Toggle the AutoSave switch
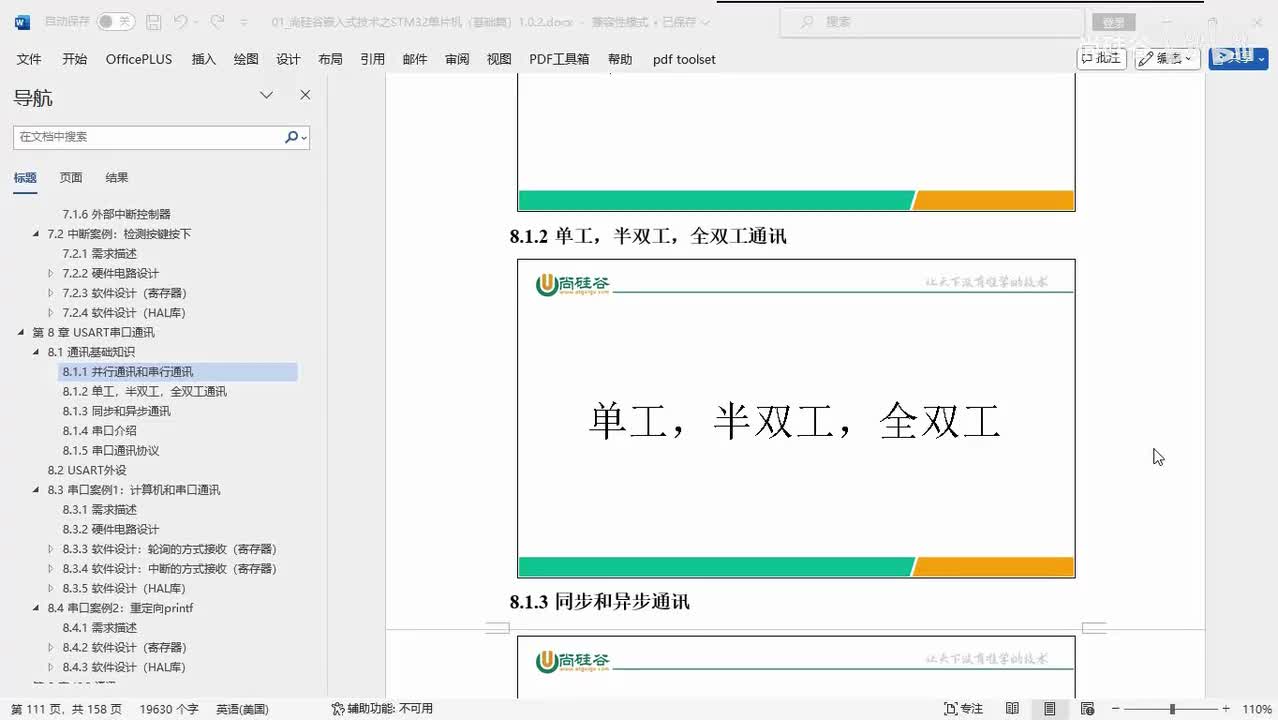Viewport: 1278px width, 720px height. tap(116, 21)
